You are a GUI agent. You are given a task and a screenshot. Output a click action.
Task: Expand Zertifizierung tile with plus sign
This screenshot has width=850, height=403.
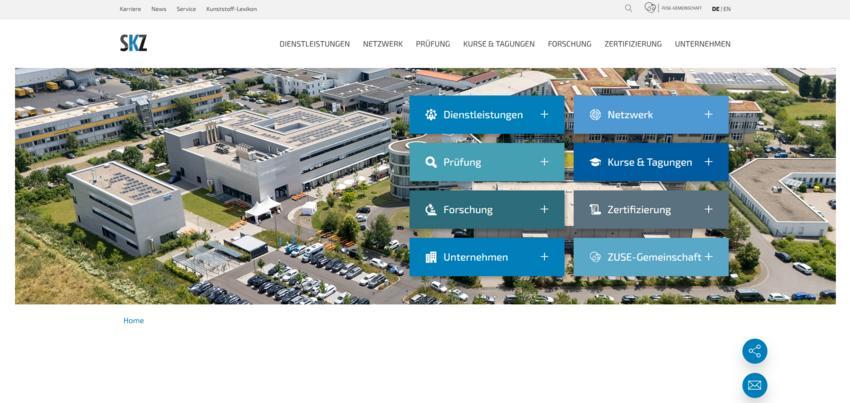pos(708,209)
